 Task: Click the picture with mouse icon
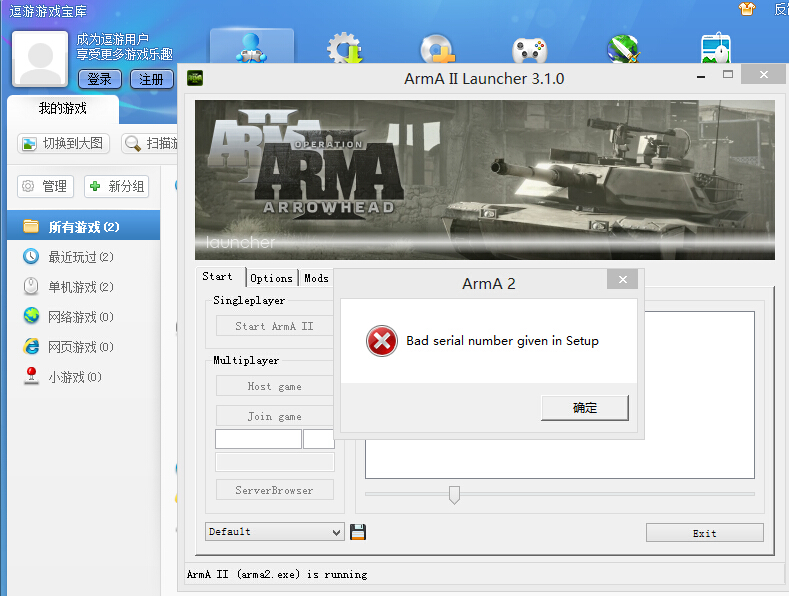(716, 48)
